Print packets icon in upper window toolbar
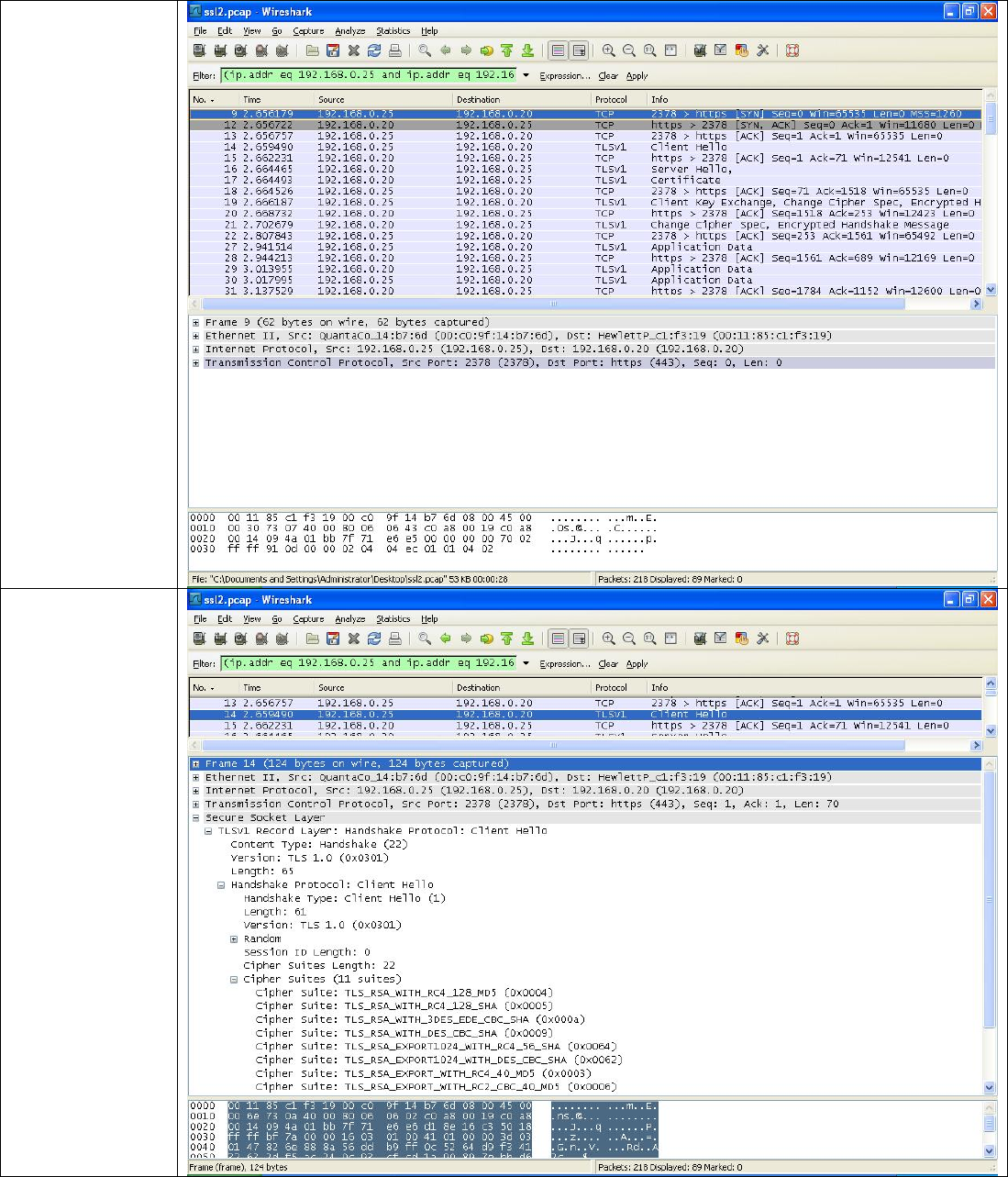The height and width of the screenshot is (1177, 1008). coord(394,50)
